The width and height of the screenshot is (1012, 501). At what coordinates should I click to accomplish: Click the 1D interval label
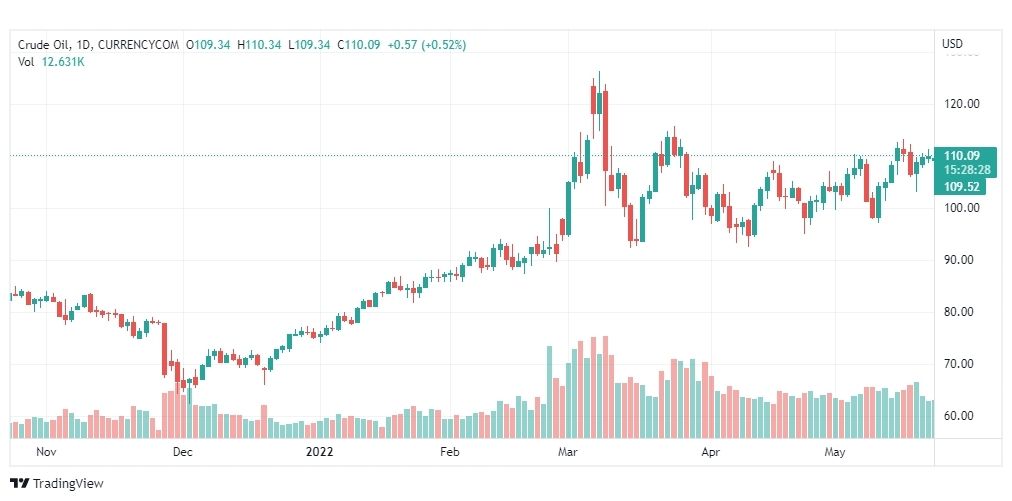tap(81, 45)
